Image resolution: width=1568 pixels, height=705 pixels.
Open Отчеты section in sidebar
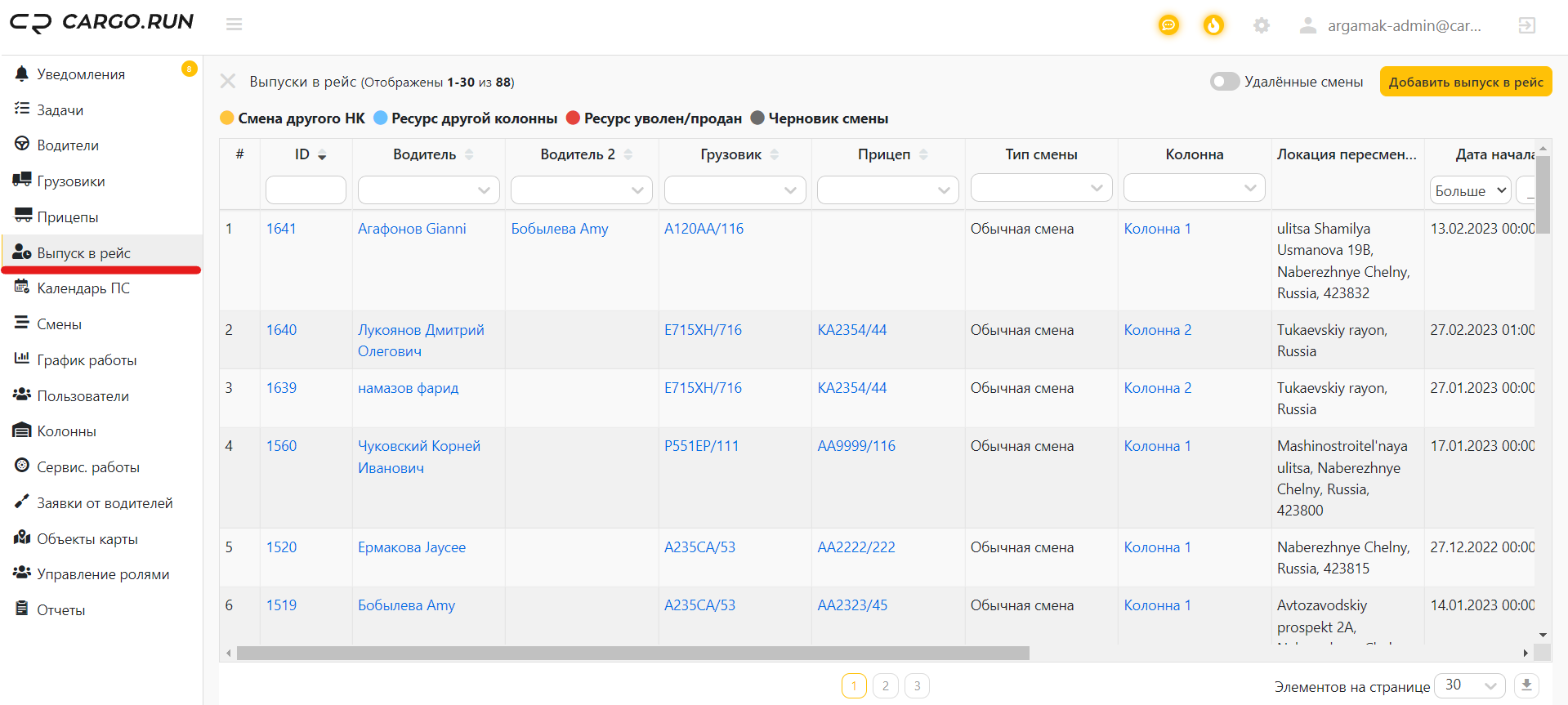(60, 610)
